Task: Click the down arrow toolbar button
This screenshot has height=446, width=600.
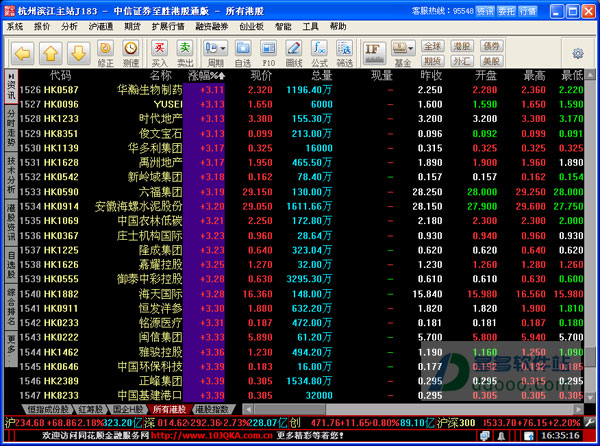Action: 78,54
